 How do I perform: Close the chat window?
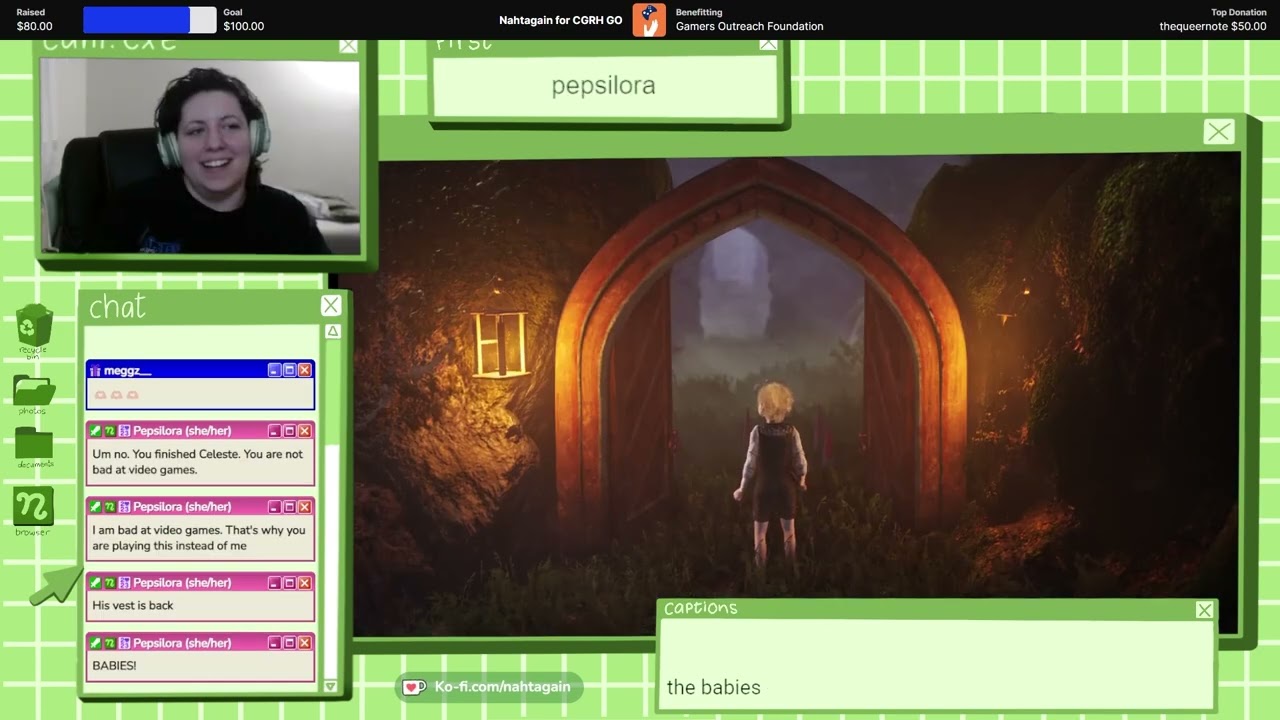(331, 306)
